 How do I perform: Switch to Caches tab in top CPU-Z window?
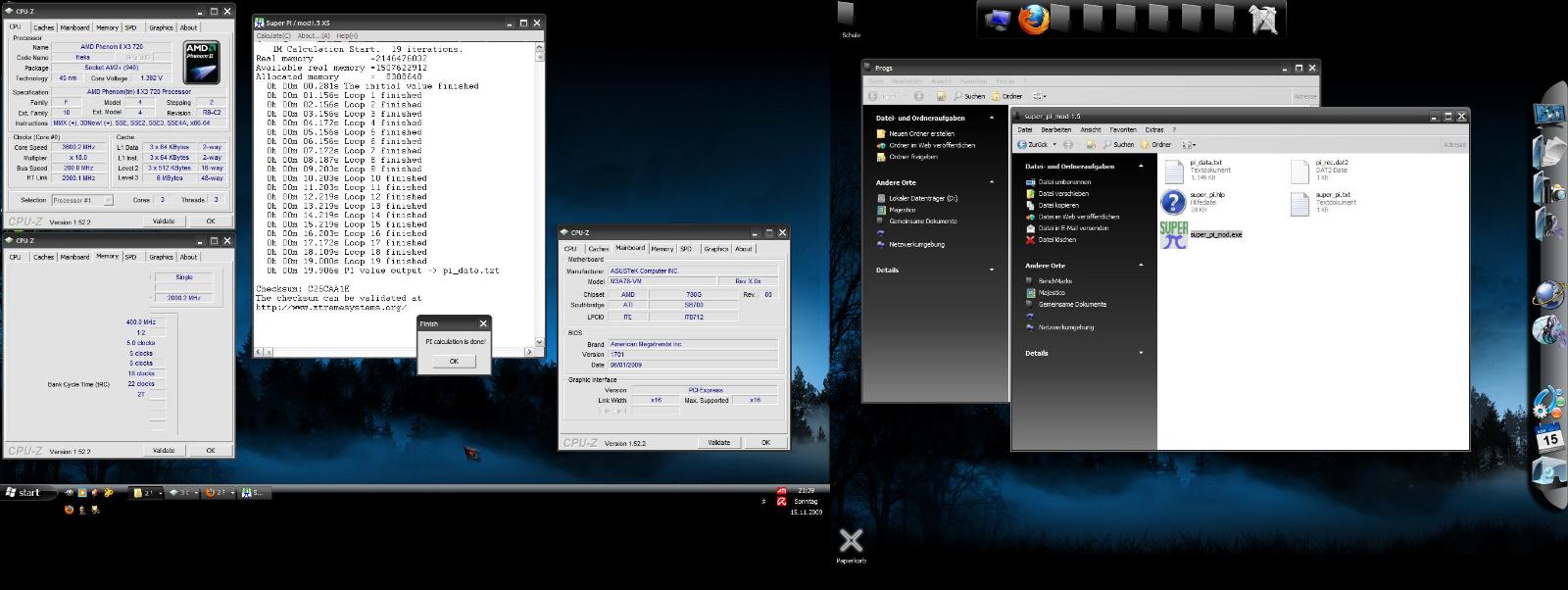pyautogui.click(x=44, y=27)
